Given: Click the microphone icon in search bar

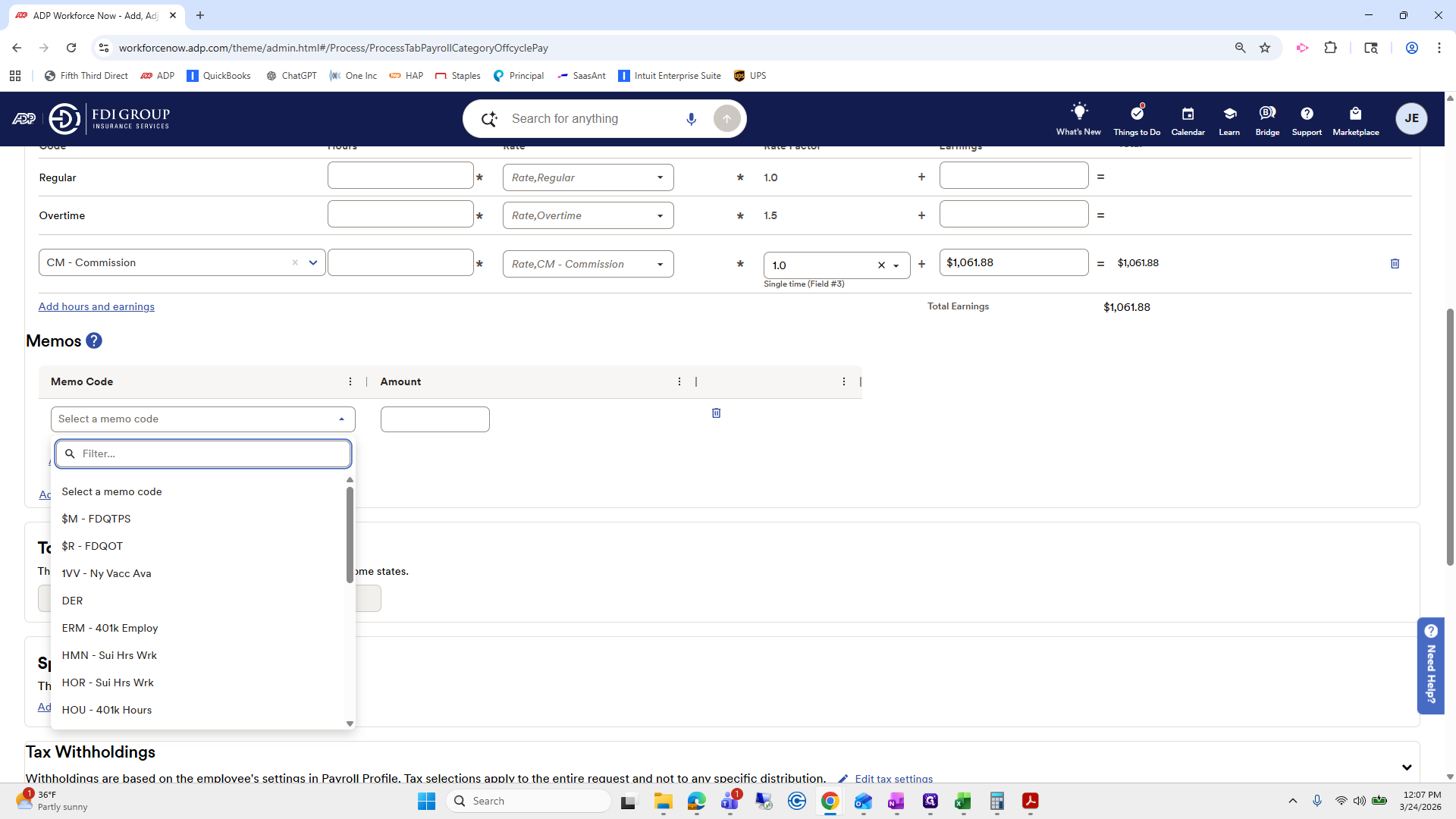Looking at the screenshot, I should tap(691, 119).
